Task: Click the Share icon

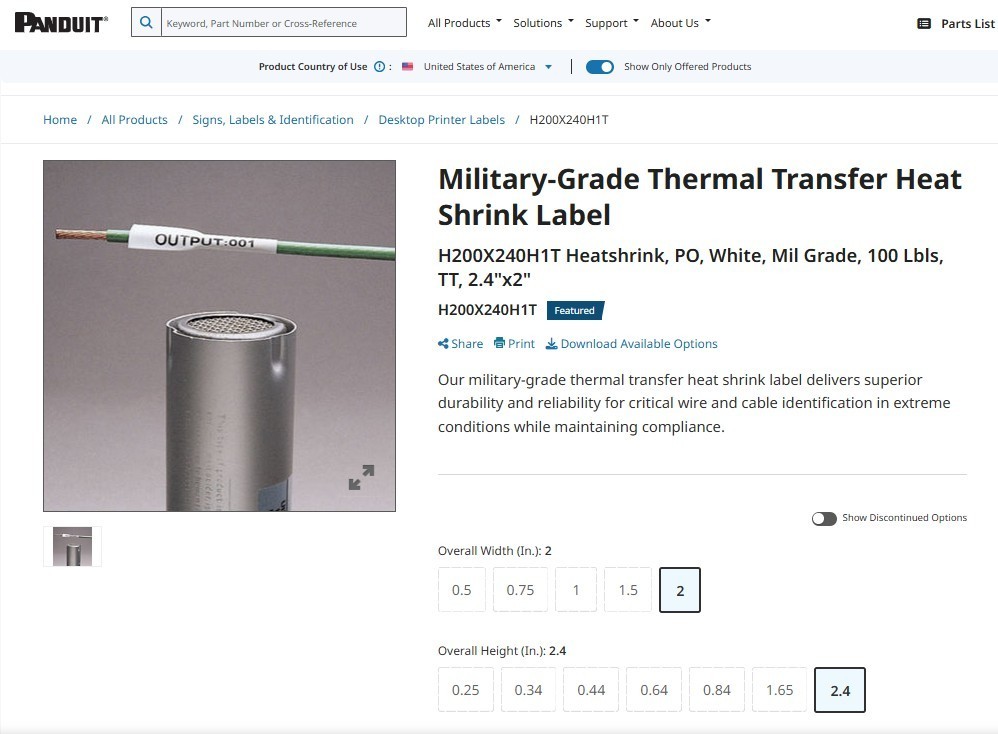Action: (x=443, y=344)
